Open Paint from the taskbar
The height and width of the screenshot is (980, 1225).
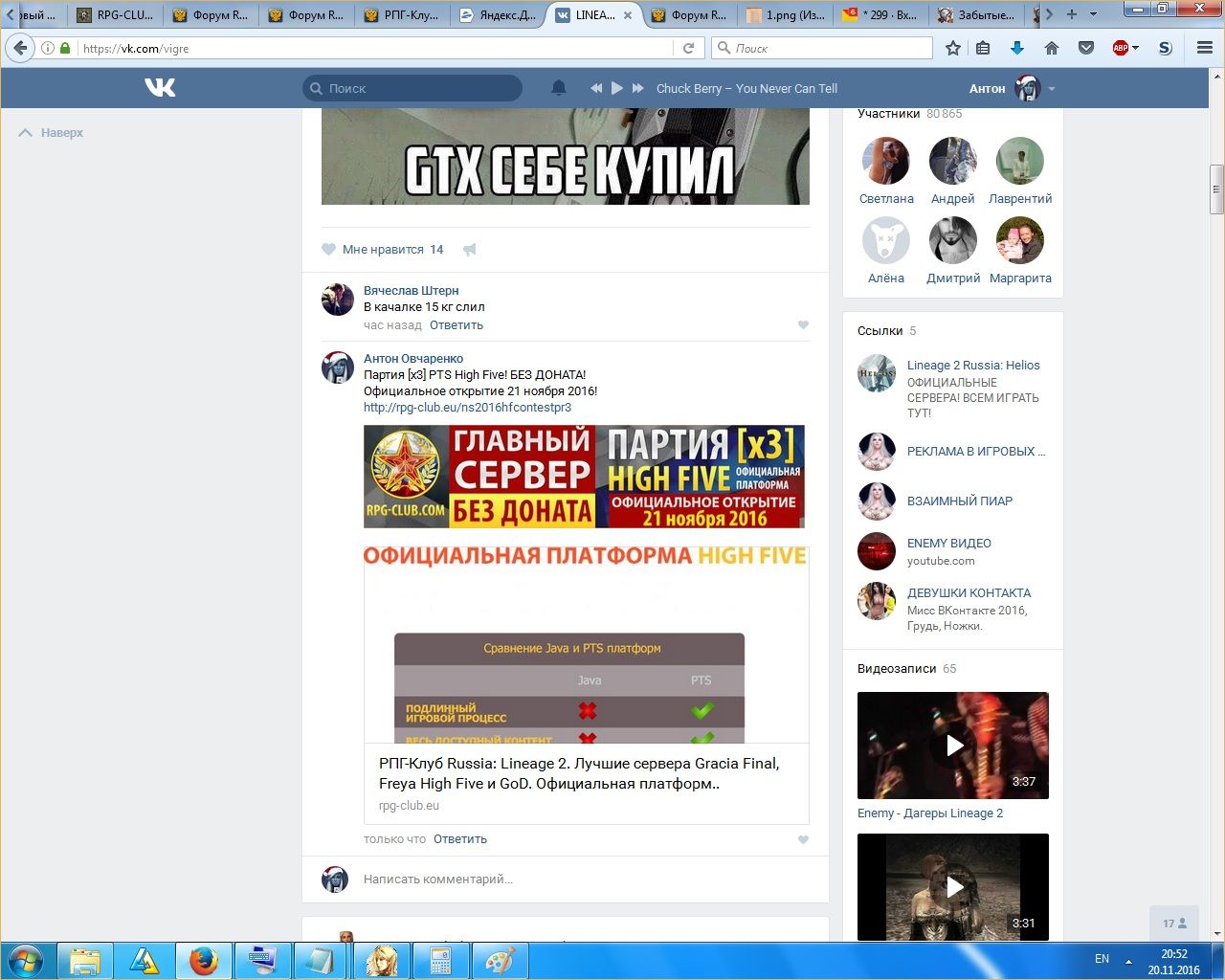(499, 961)
